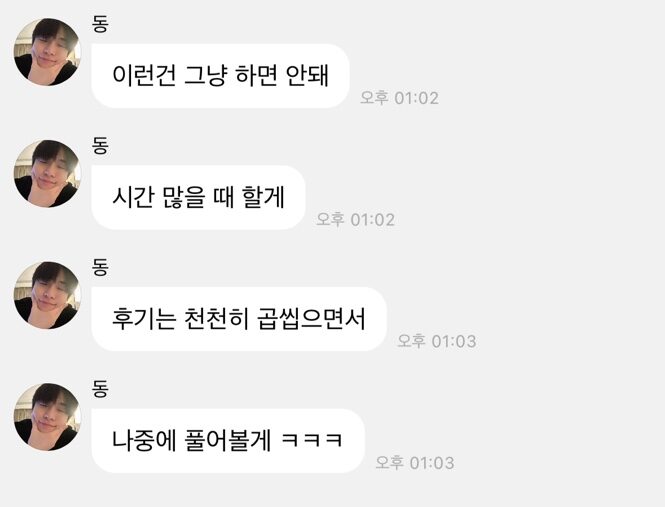Open profile photo beside '시간 많을 때 할게'

(x=47, y=174)
